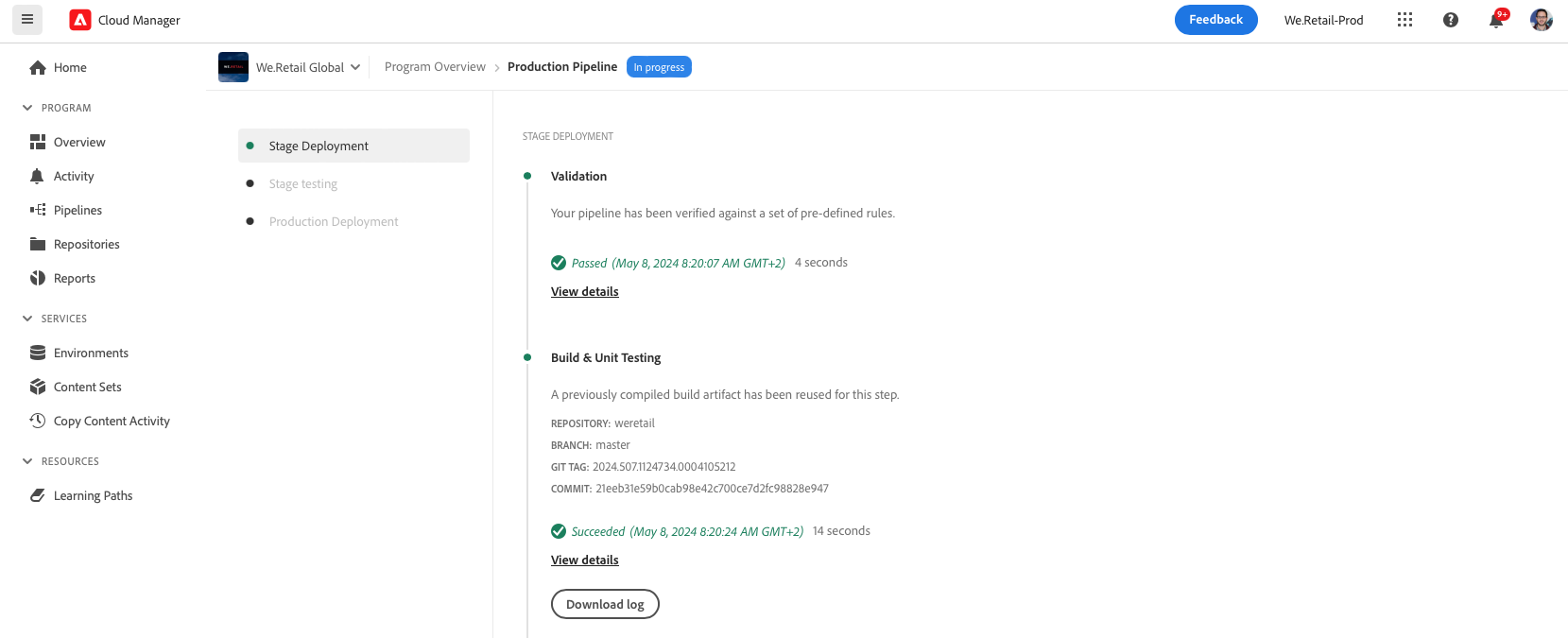
Task: Click 'Passed (May 8, 2024 8:20:07 AM GMT+2)' status text
Action: coord(679,263)
